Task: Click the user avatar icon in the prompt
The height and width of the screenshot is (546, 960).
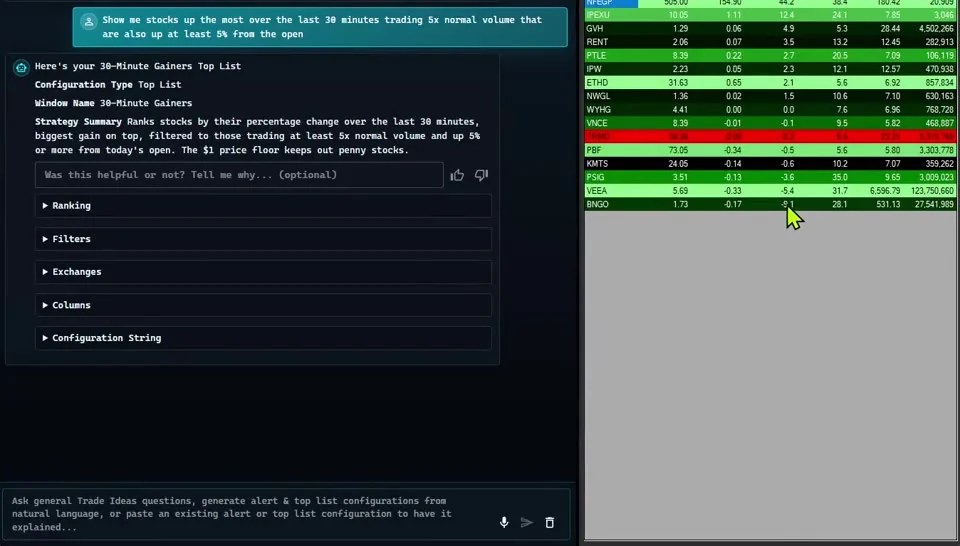Action: click(89, 22)
